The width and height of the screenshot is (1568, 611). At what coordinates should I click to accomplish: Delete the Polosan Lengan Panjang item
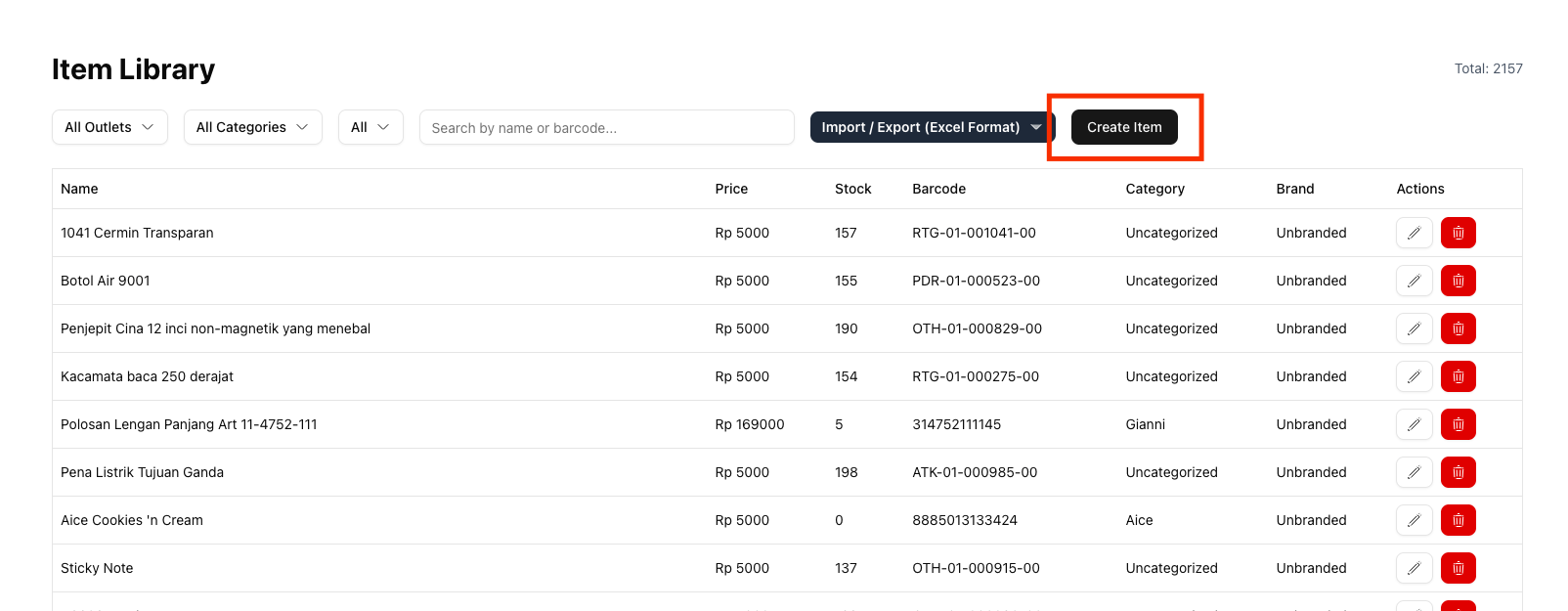click(1458, 424)
